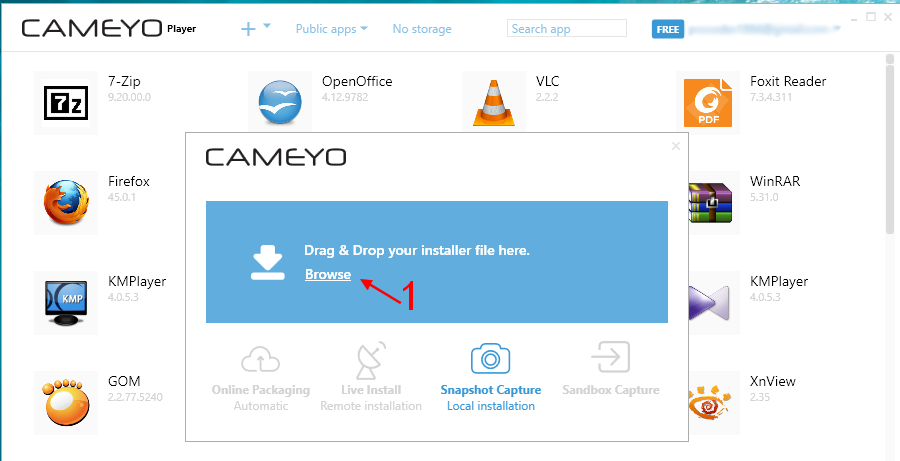Click version 9.20.00.0 under 7-Zip
The image size is (900, 461).
click(x=129, y=97)
